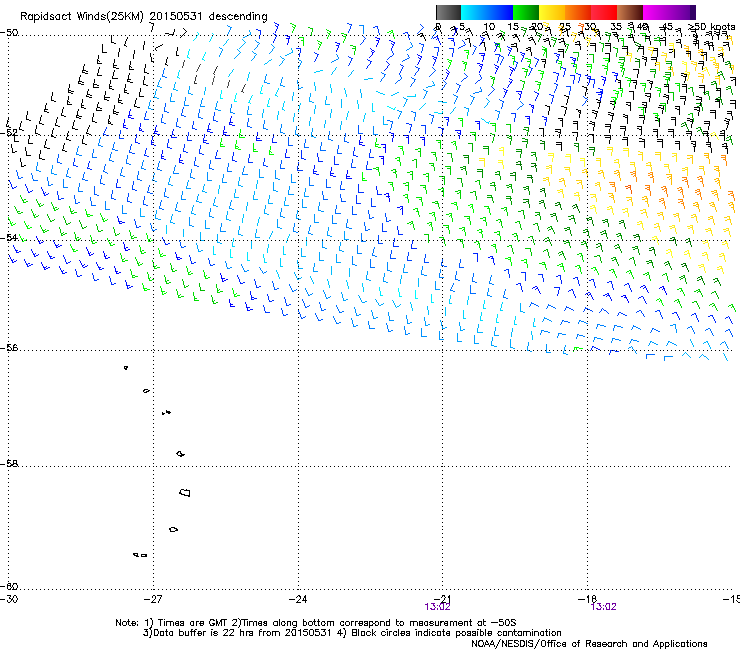The height and width of the screenshot is (650, 740).
Task: Click the gray 0-5 knots legend segment
Action: (x=448, y=12)
